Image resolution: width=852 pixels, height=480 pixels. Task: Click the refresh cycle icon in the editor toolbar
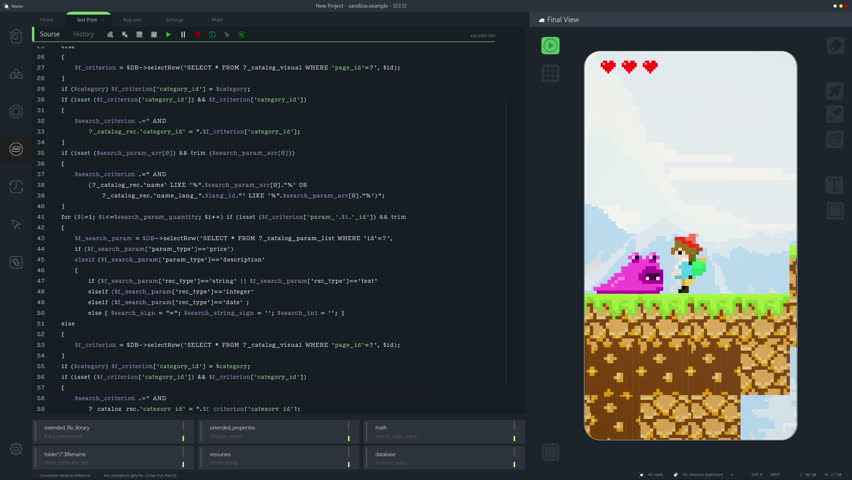point(212,35)
